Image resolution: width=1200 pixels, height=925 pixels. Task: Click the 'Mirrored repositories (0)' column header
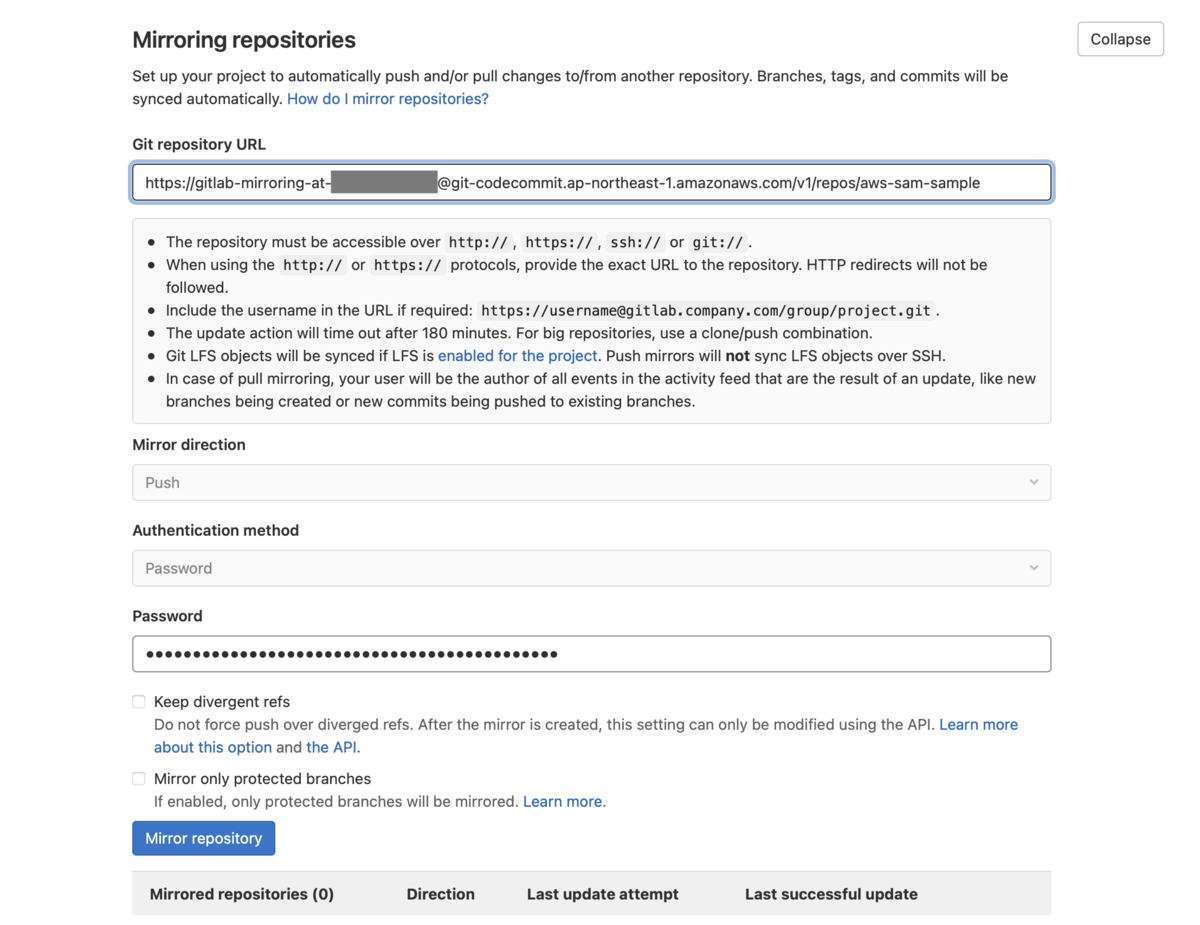241,894
